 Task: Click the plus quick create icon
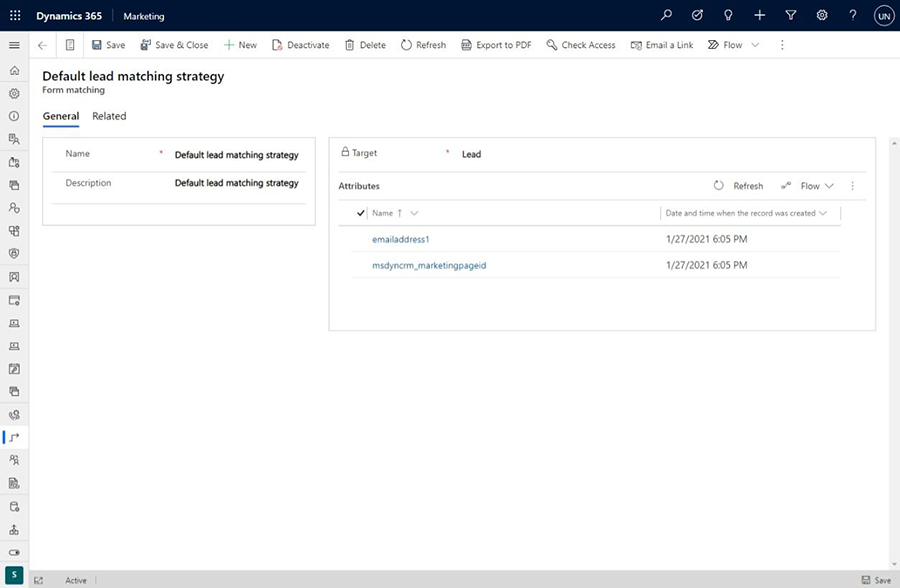click(x=759, y=16)
